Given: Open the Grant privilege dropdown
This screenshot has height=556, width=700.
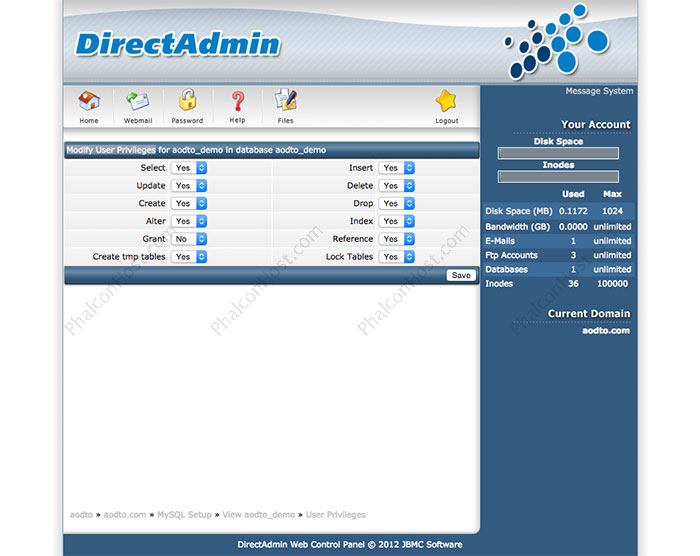Looking at the screenshot, I should click(x=189, y=239).
